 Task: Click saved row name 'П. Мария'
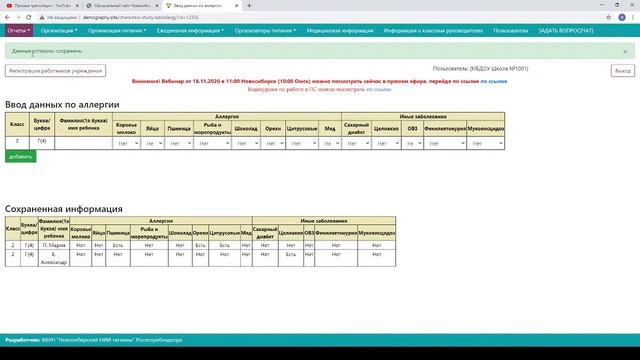click(54, 245)
